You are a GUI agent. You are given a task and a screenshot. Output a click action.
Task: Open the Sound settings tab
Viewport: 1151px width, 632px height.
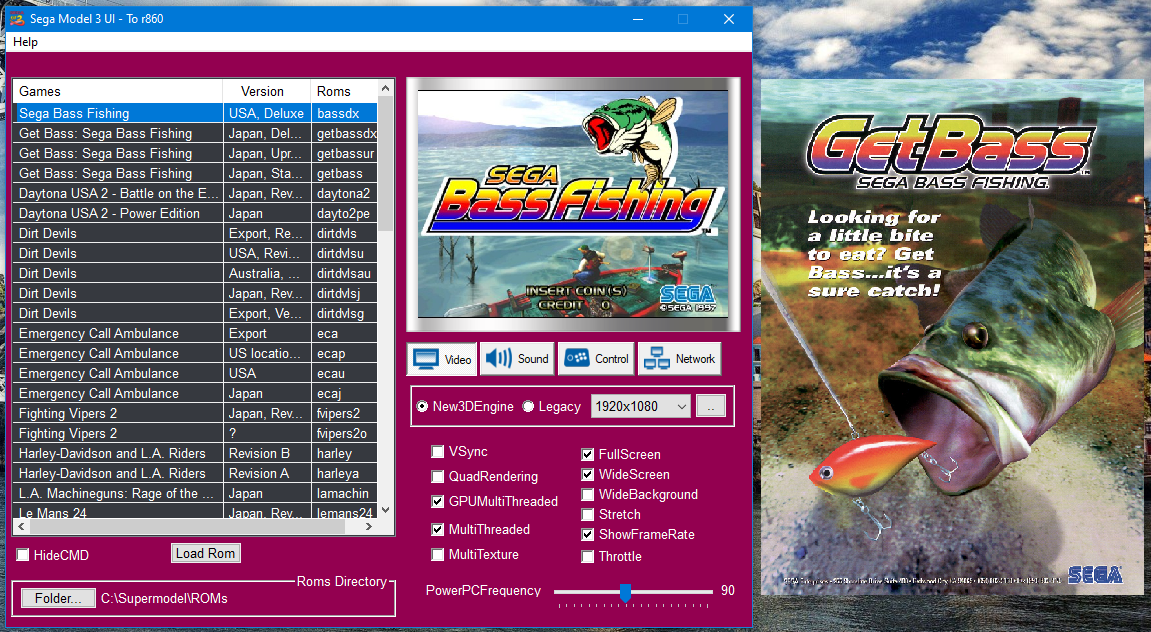[x=517, y=359]
